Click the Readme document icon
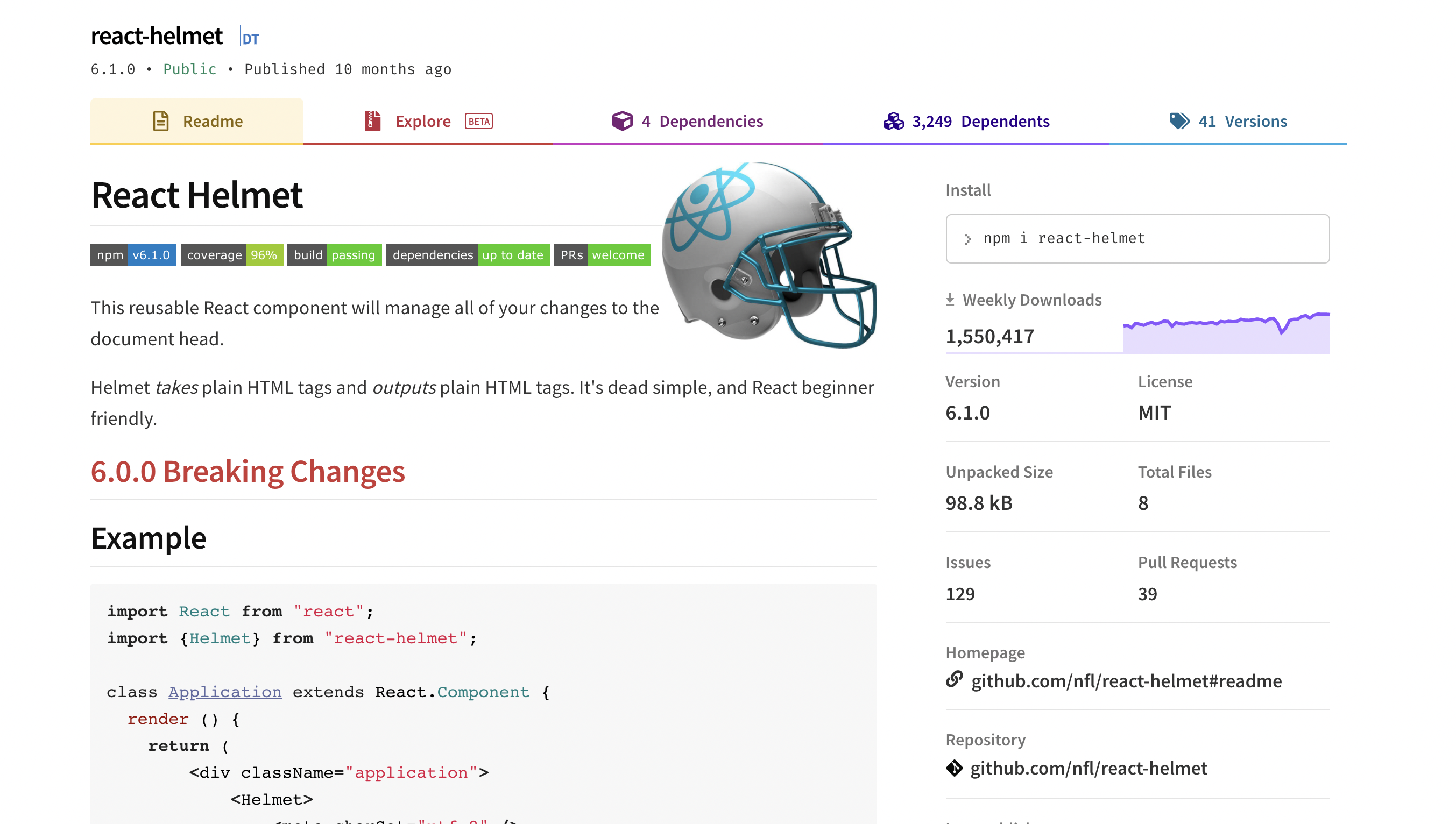The width and height of the screenshot is (1456, 824). (x=161, y=121)
